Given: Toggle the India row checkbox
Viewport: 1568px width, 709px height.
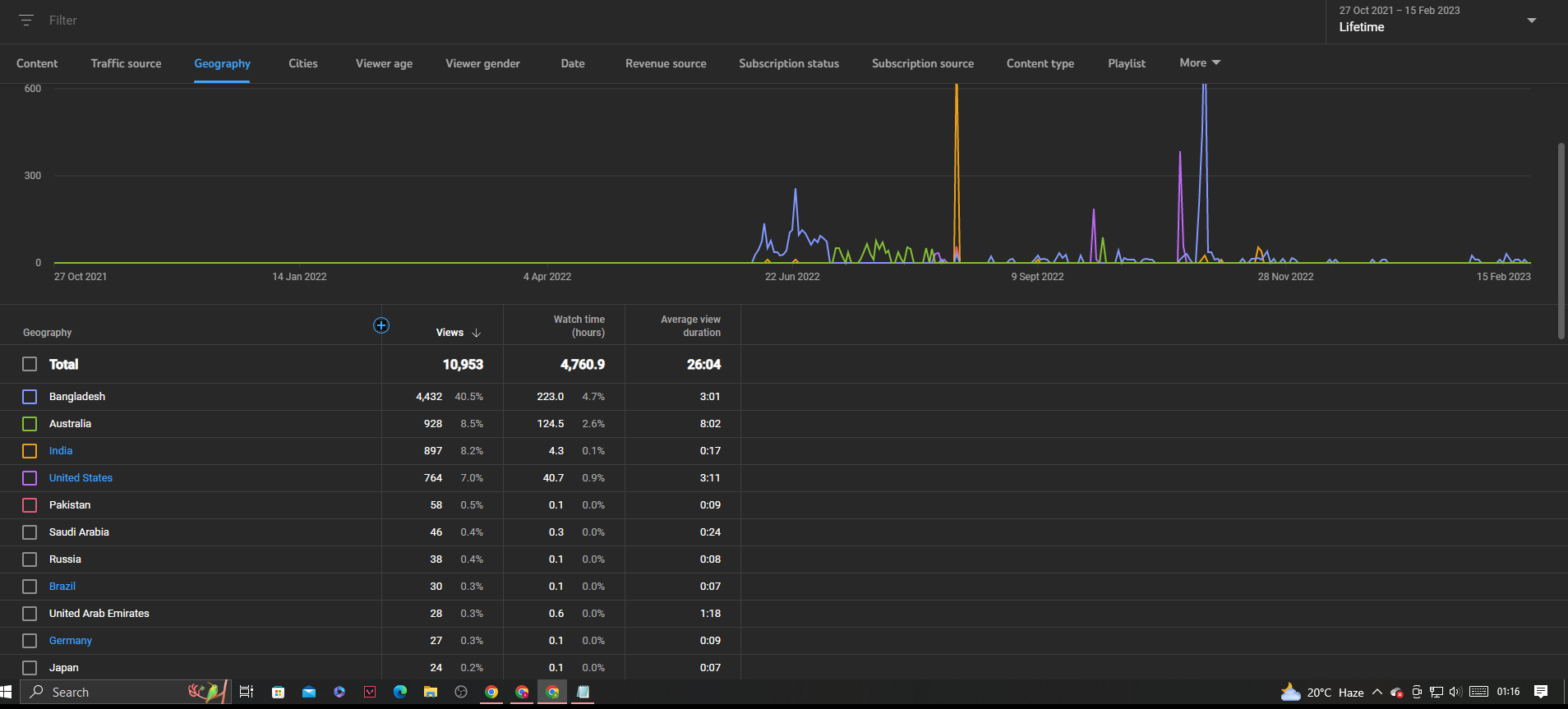Looking at the screenshot, I should tap(30, 451).
